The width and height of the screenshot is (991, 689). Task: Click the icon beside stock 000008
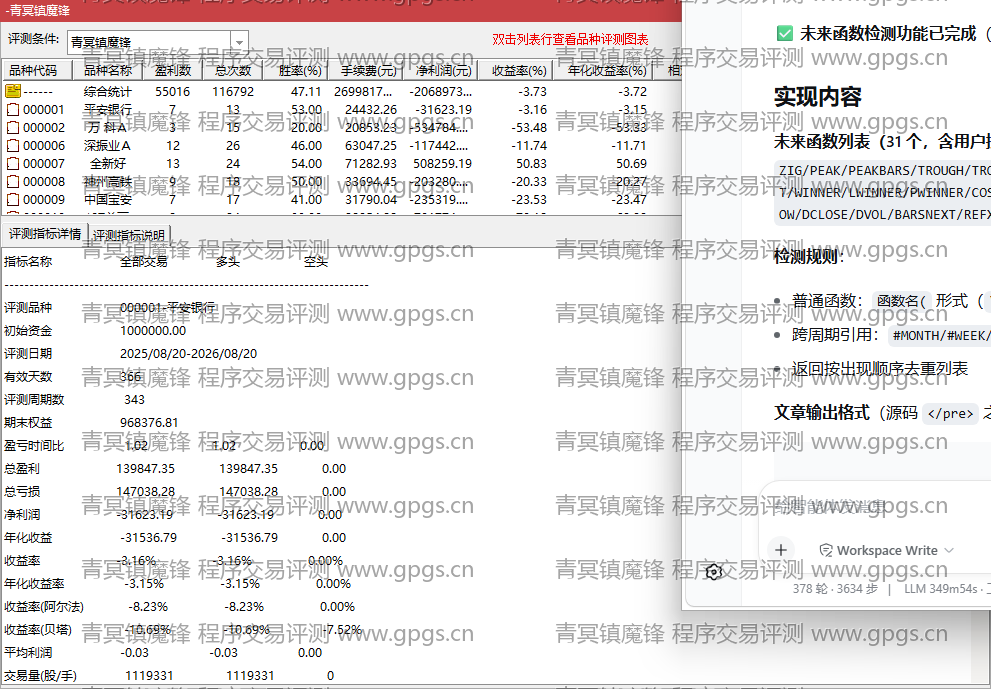click(13, 181)
